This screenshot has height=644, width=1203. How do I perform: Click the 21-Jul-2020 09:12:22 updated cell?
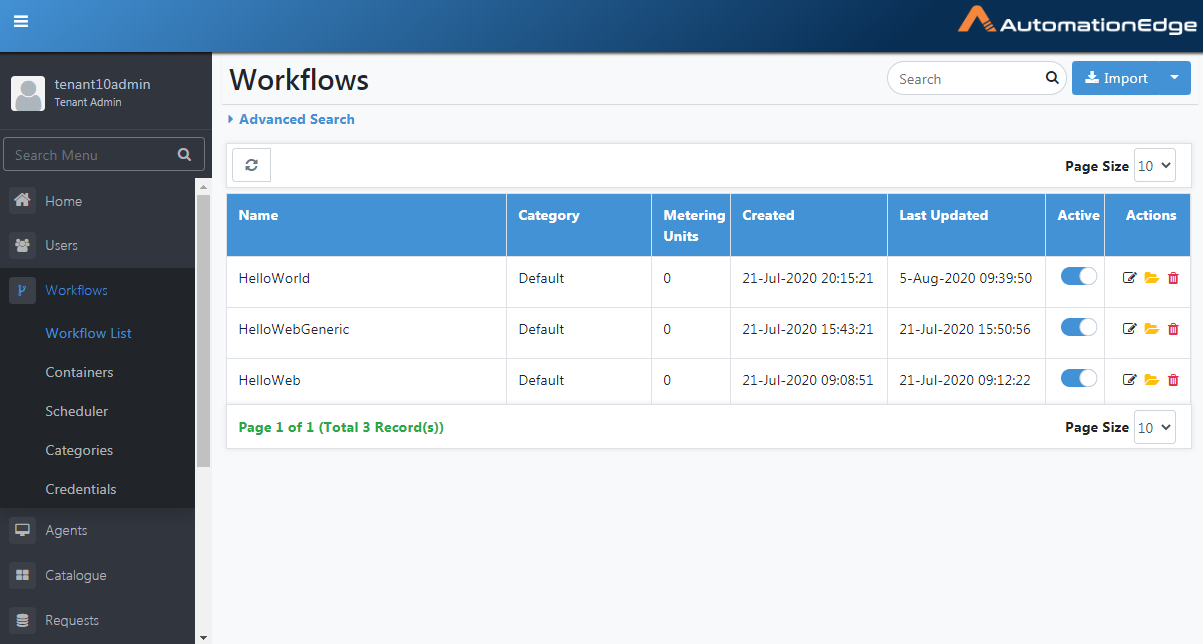965,380
